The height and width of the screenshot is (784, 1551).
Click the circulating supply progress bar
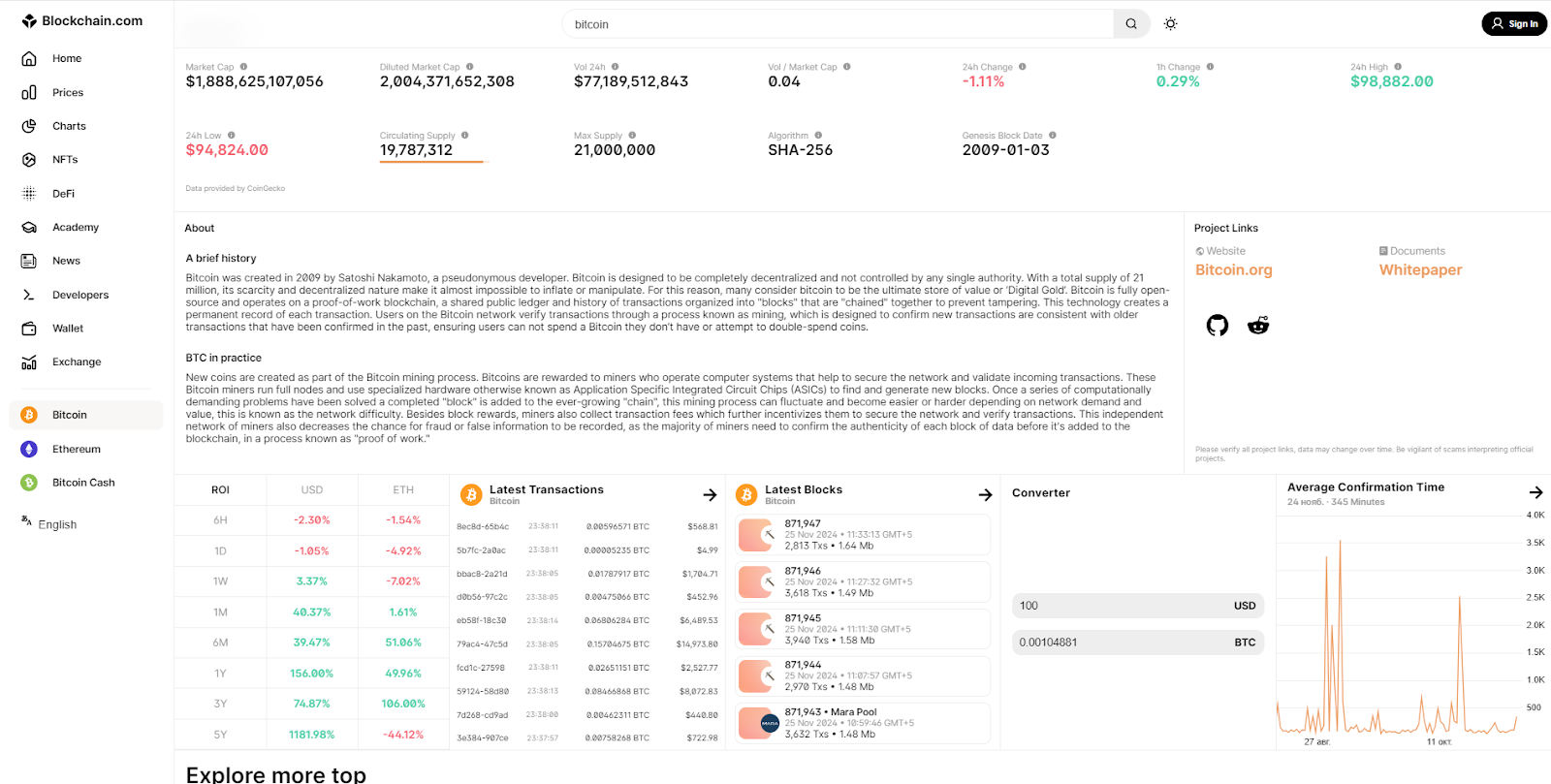point(434,162)
